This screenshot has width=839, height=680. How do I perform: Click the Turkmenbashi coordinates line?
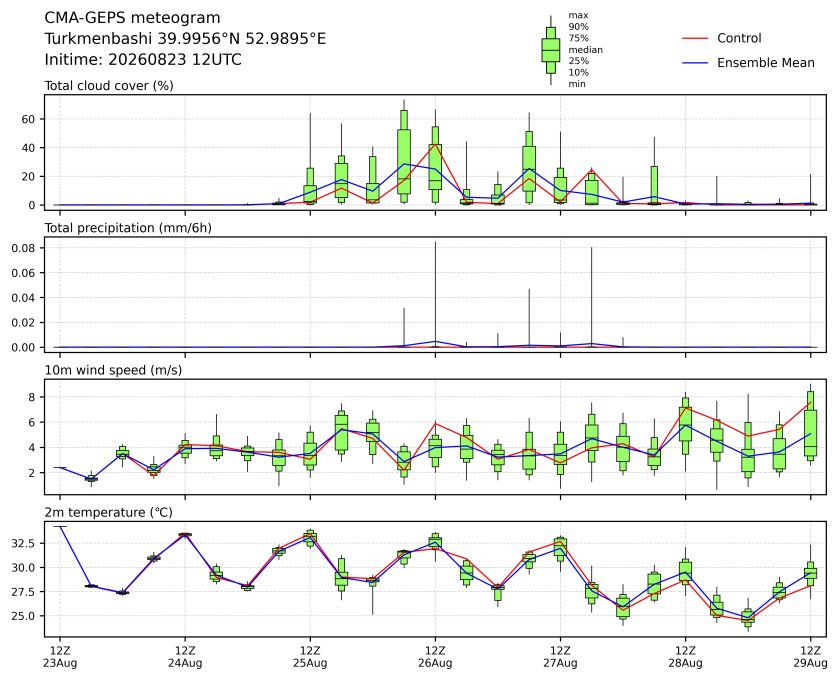185,39
